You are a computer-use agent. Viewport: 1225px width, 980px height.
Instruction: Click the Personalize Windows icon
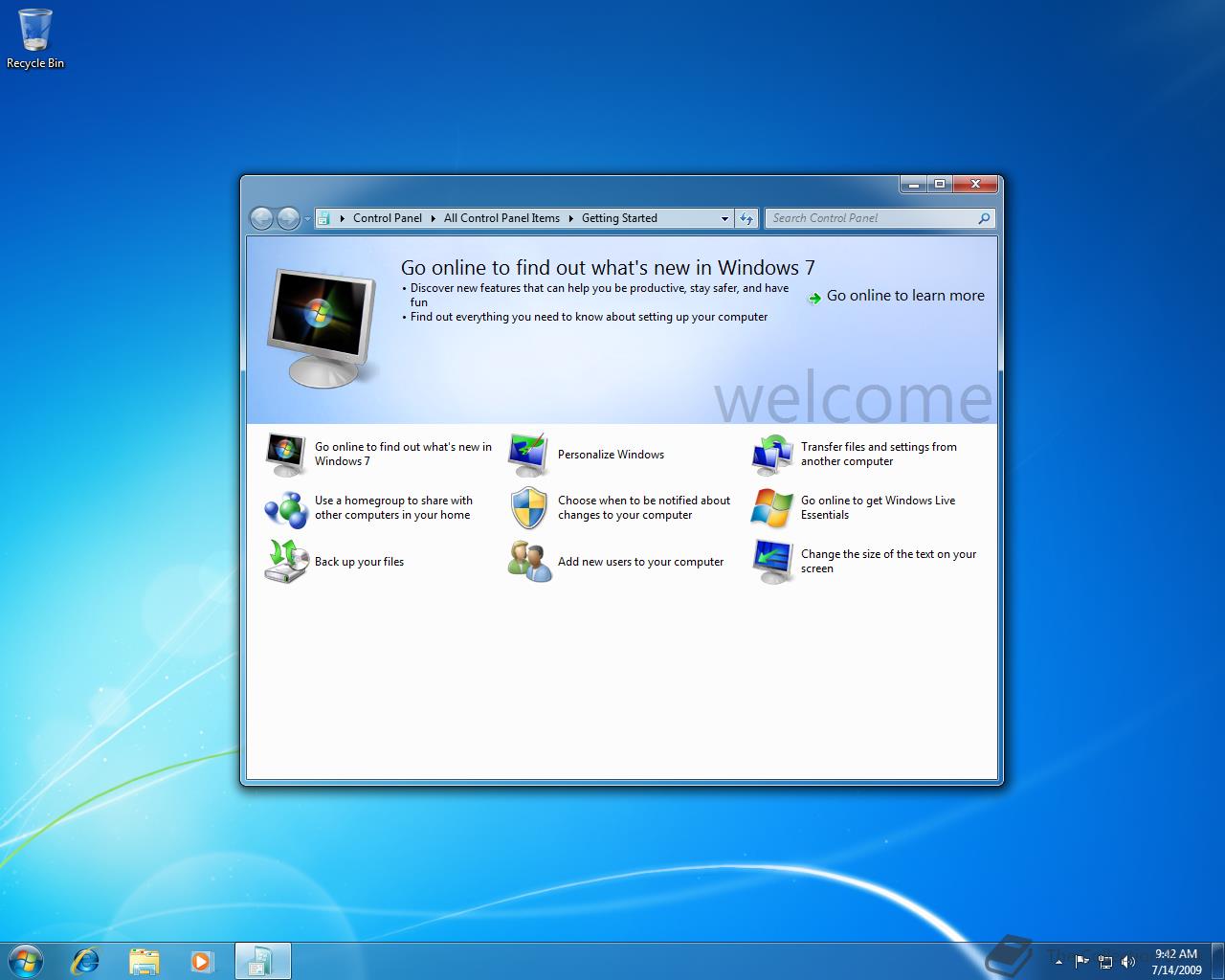[528, 455]
